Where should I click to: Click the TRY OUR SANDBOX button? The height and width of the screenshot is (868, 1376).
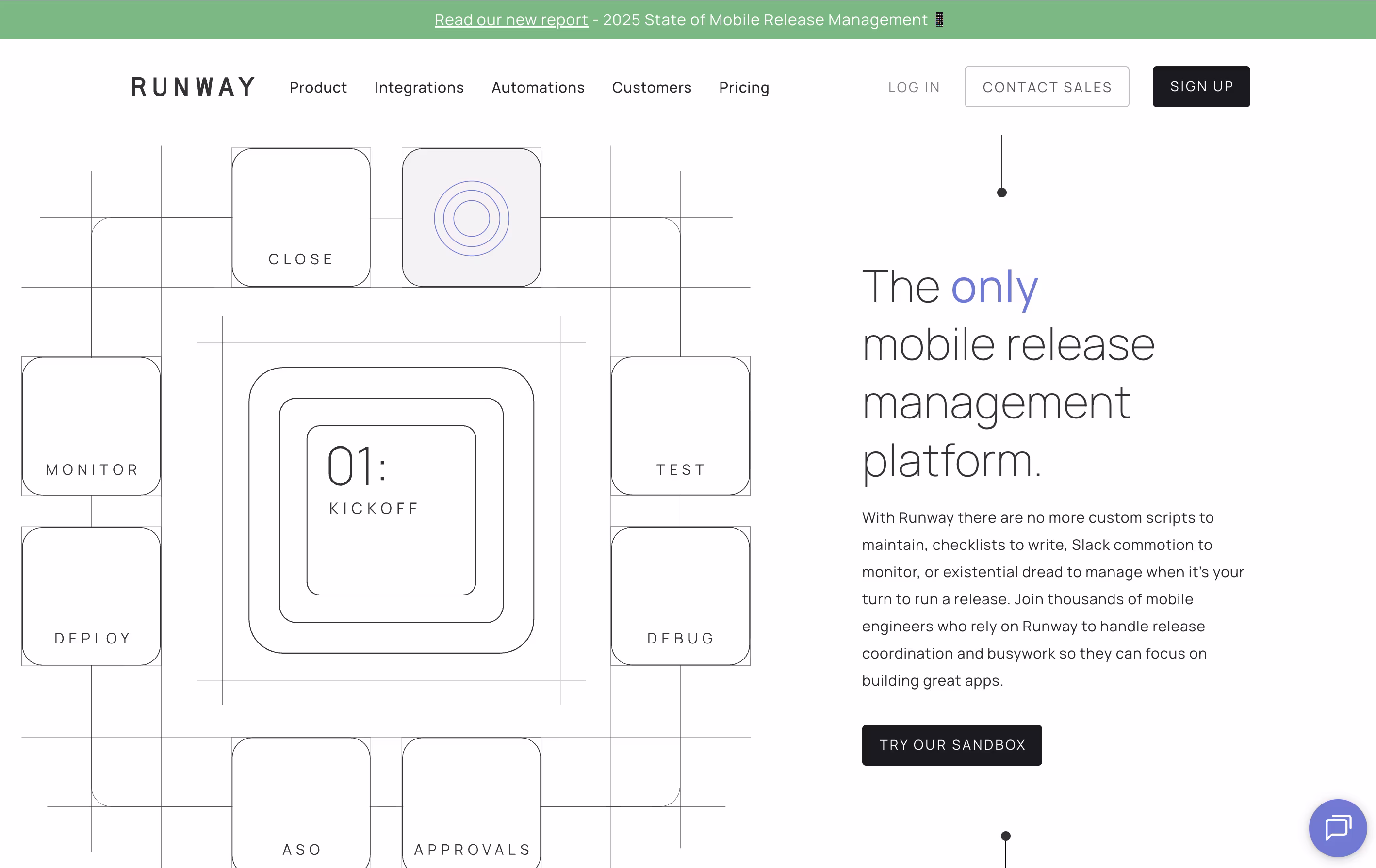[x=952, y=745]
